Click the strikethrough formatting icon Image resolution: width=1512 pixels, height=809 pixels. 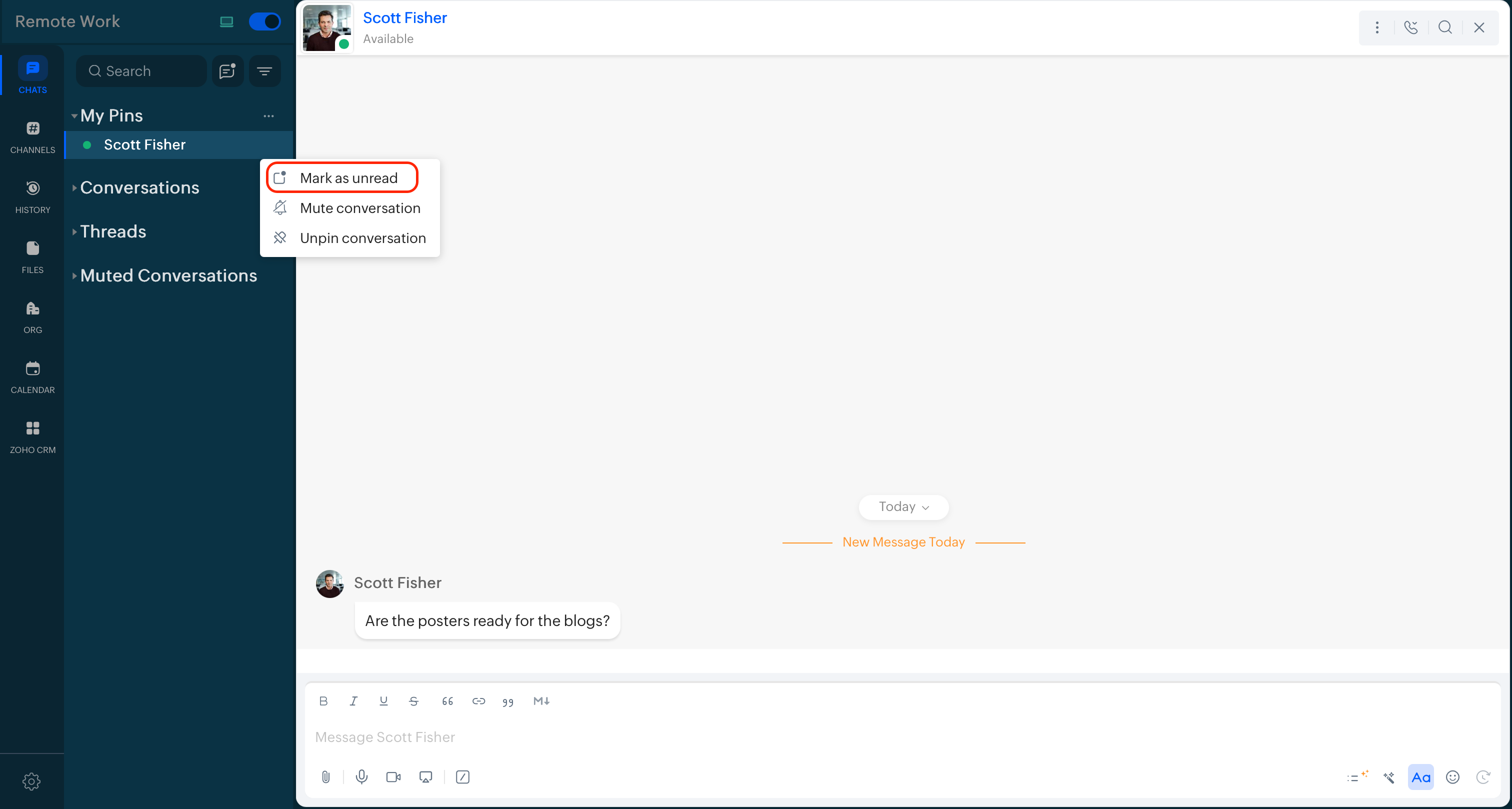click(x=414, y=701)
